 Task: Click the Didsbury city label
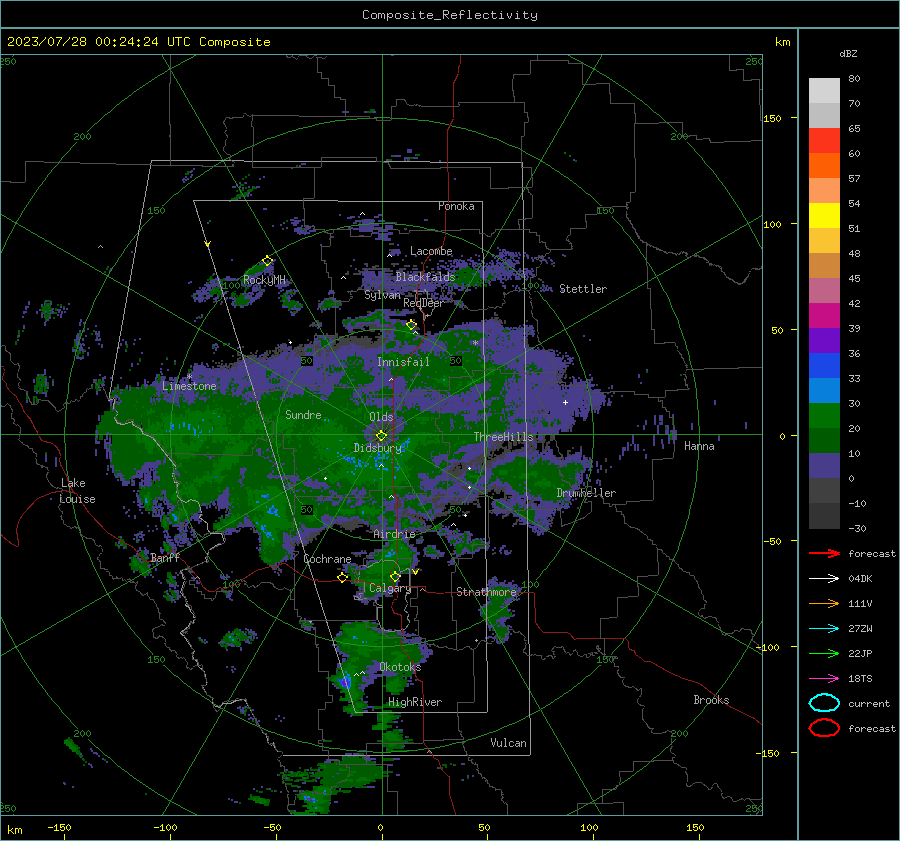pyautogui.click(x=377, y=448)
